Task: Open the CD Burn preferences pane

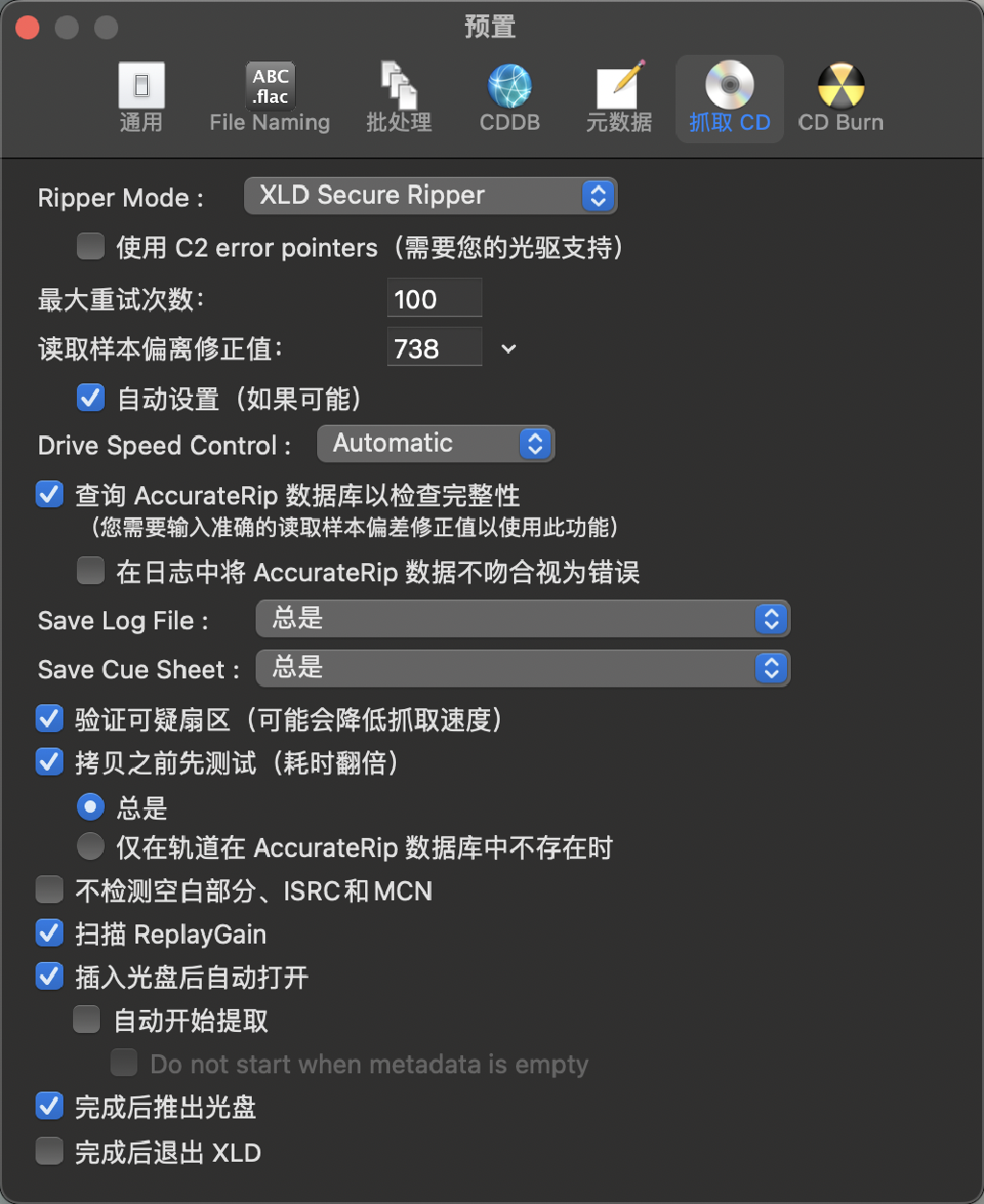Action: 840,96
